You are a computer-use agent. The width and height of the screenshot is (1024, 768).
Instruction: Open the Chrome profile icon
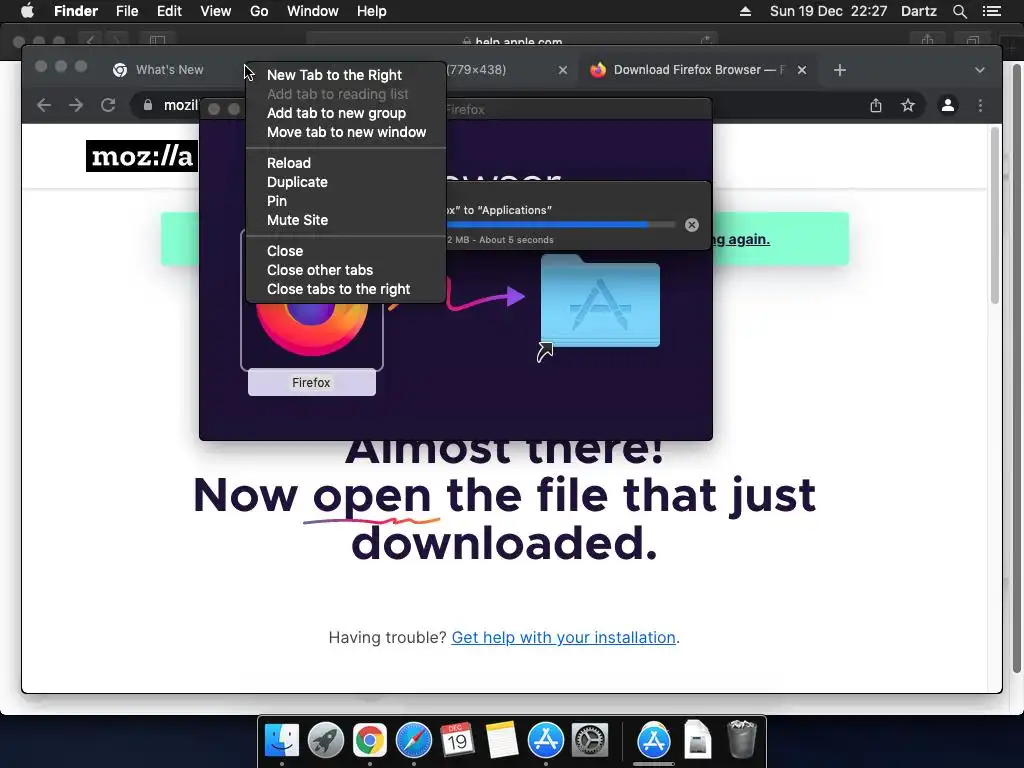pos(948,105)
